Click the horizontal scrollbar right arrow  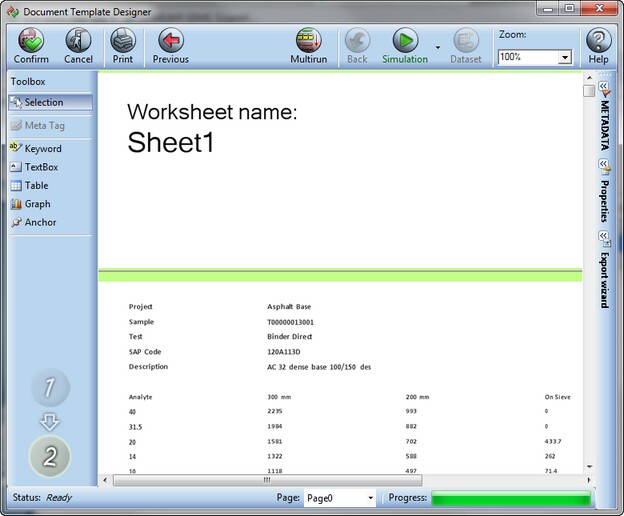coord(589,480)
